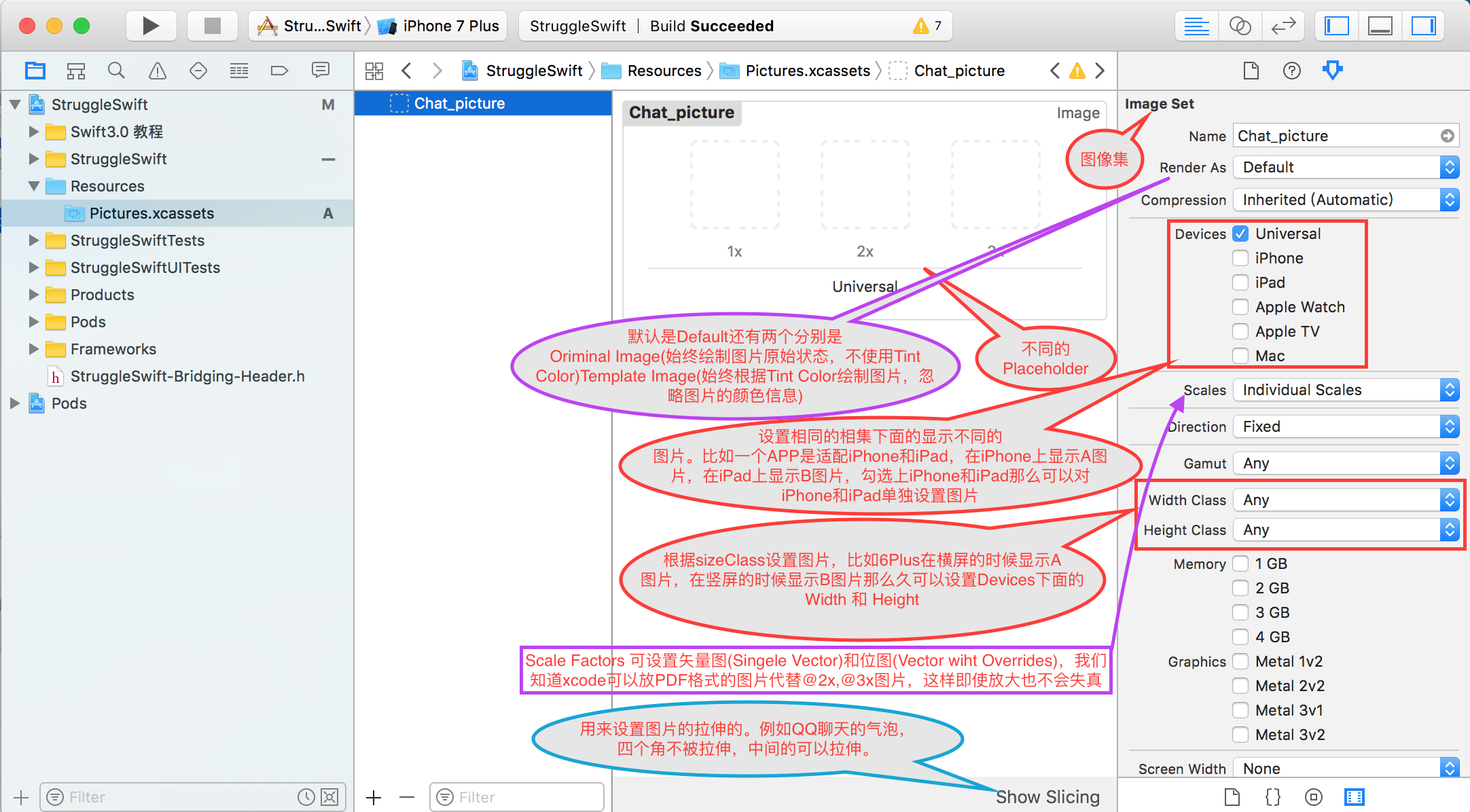Open the Height Class dropdown

click(x=1346, y=530)
